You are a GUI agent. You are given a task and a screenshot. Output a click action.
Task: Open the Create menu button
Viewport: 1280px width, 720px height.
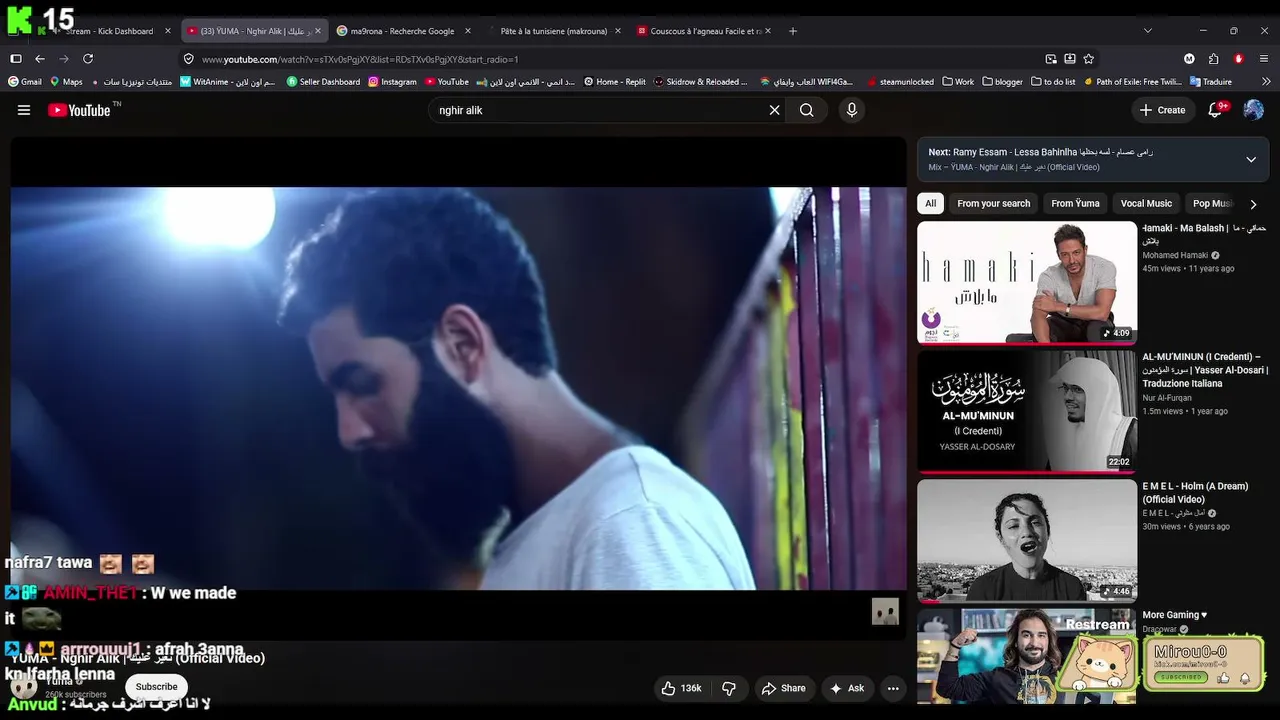1162,110
